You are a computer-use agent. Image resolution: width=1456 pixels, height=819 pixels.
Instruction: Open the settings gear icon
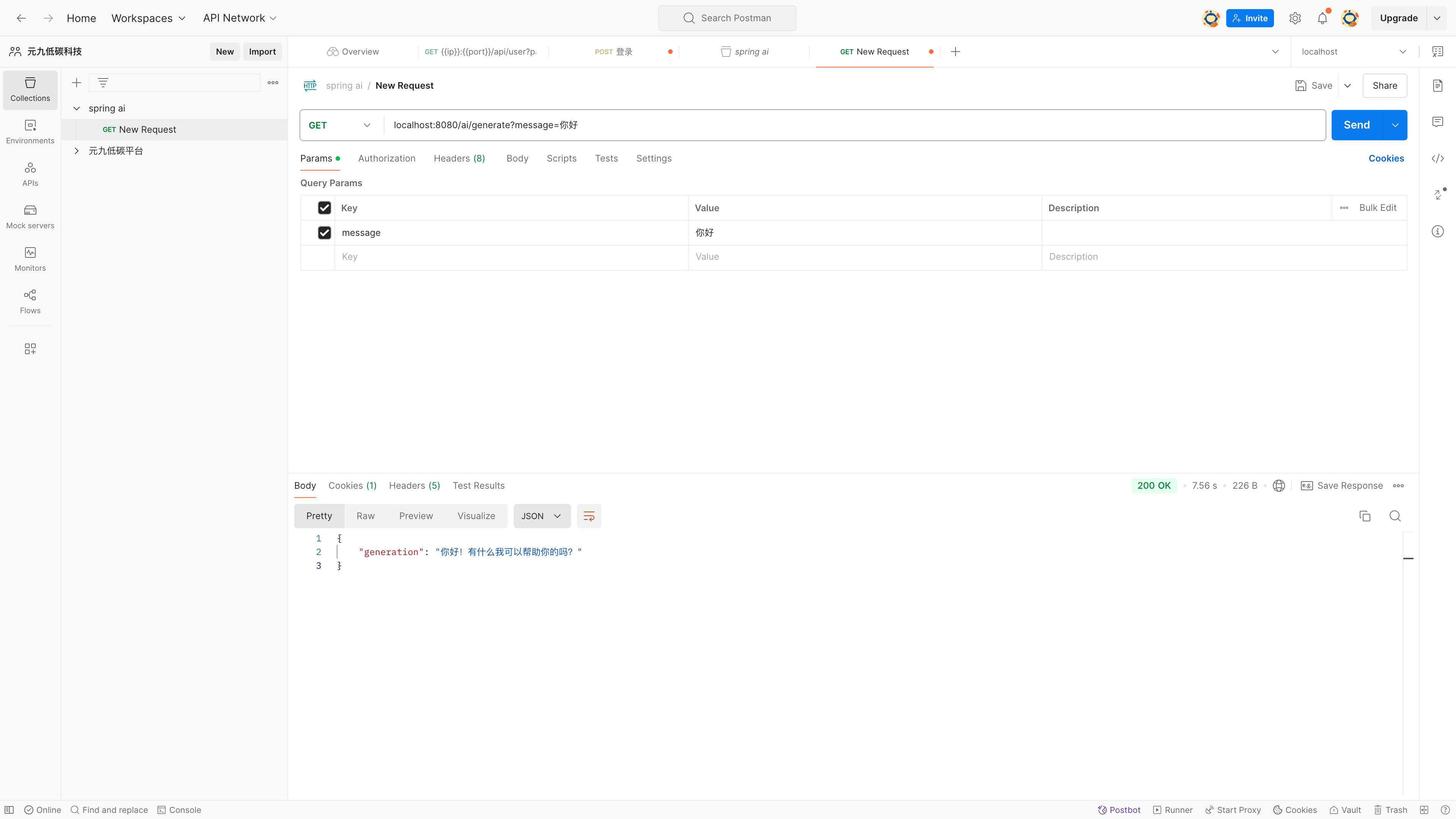tap(1295, 18)
